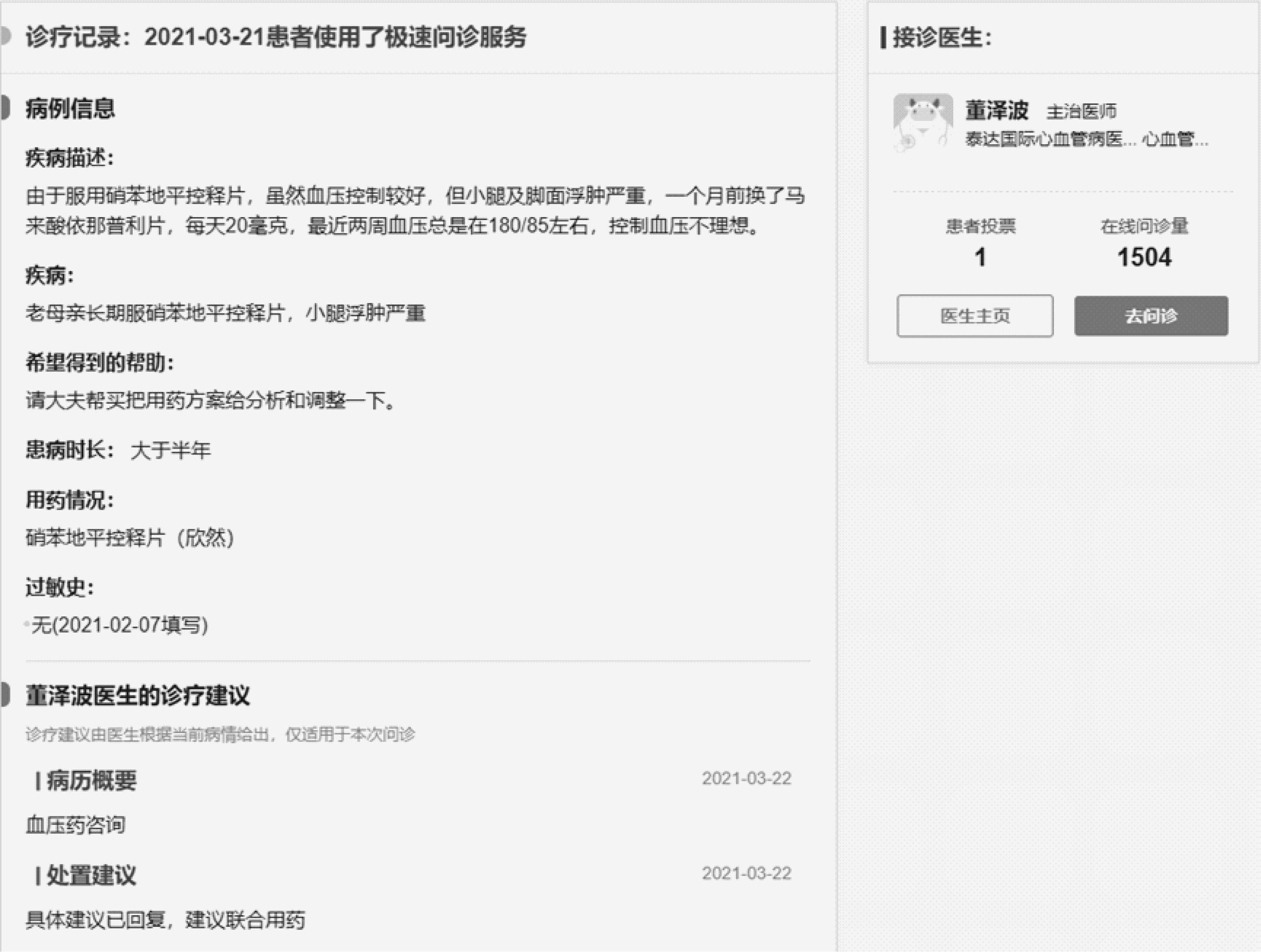Click text 请大夫帮买把用药方案给分析和调整一下
1261x952 pixels.
coord(210,400)
